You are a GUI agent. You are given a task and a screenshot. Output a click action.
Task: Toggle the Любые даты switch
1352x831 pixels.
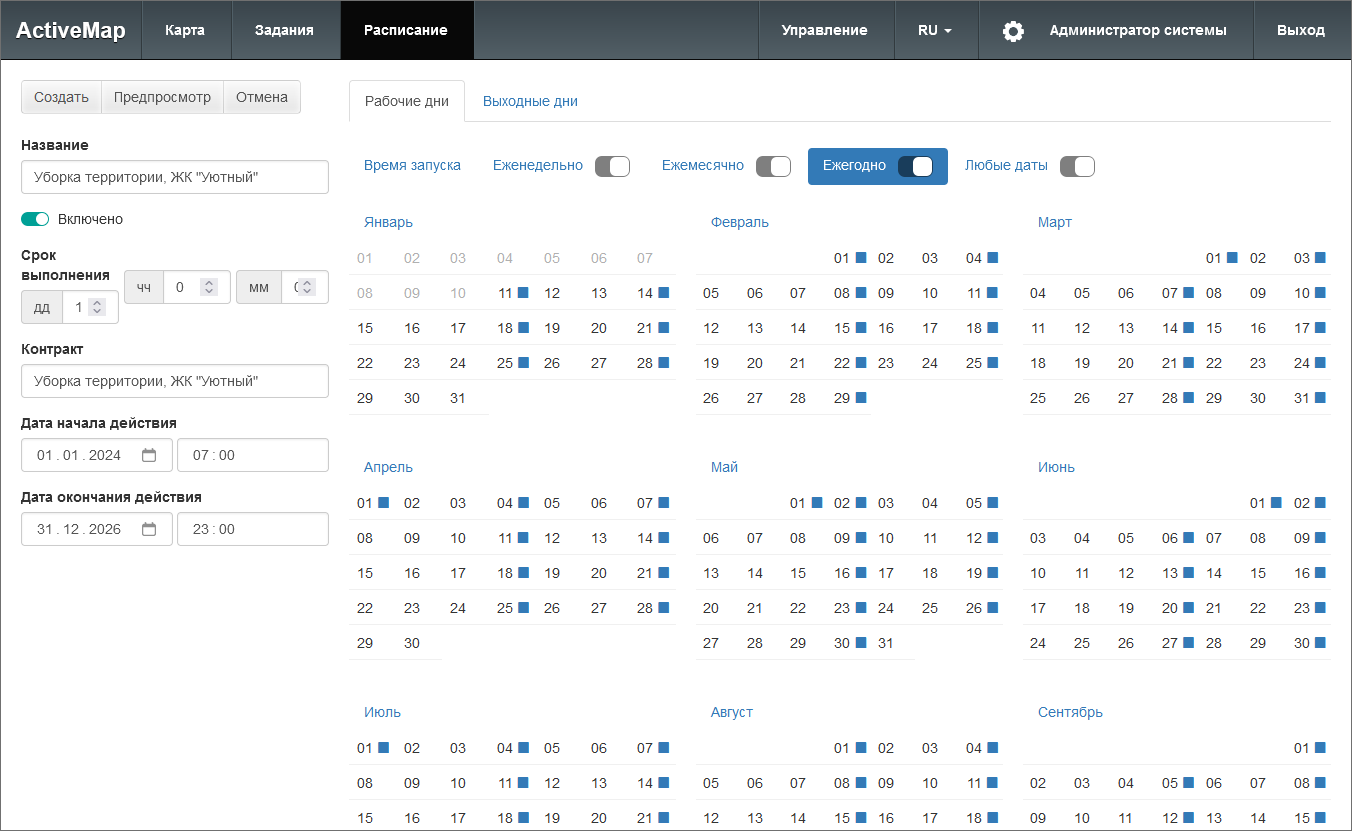tap(1077, 166)
